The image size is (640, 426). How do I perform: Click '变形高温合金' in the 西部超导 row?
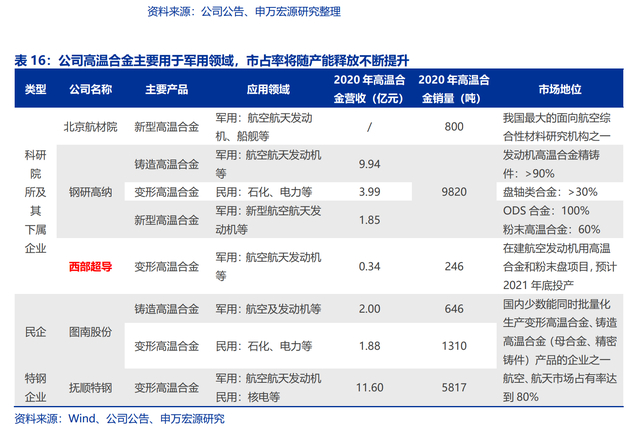(167, 266)
